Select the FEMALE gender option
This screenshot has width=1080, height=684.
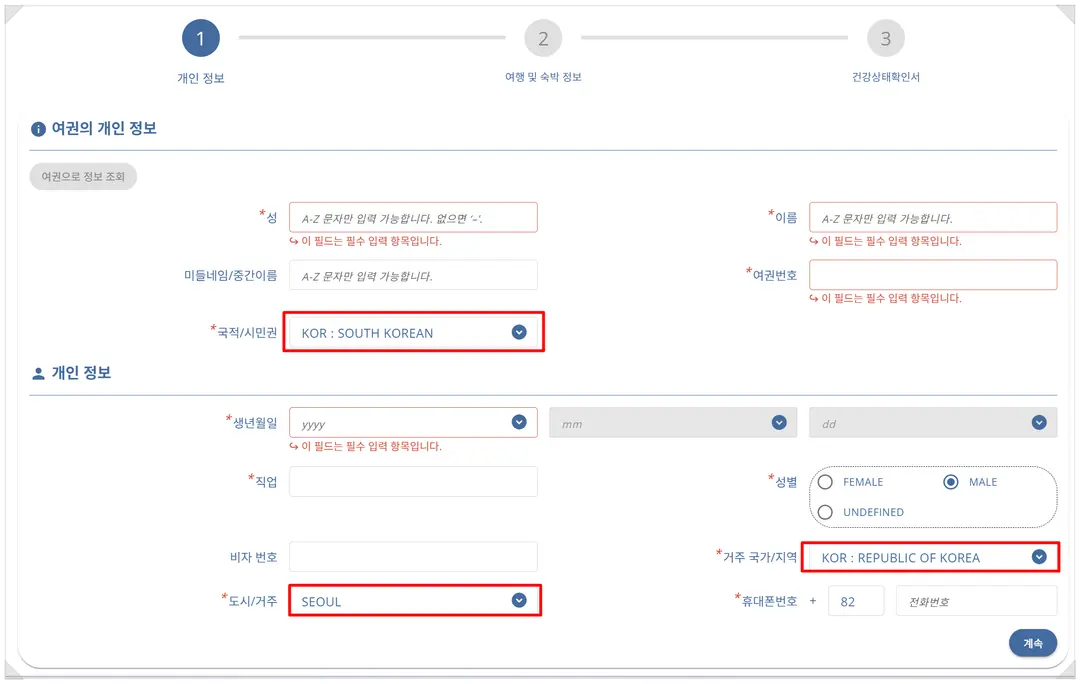tap(825, 482)
